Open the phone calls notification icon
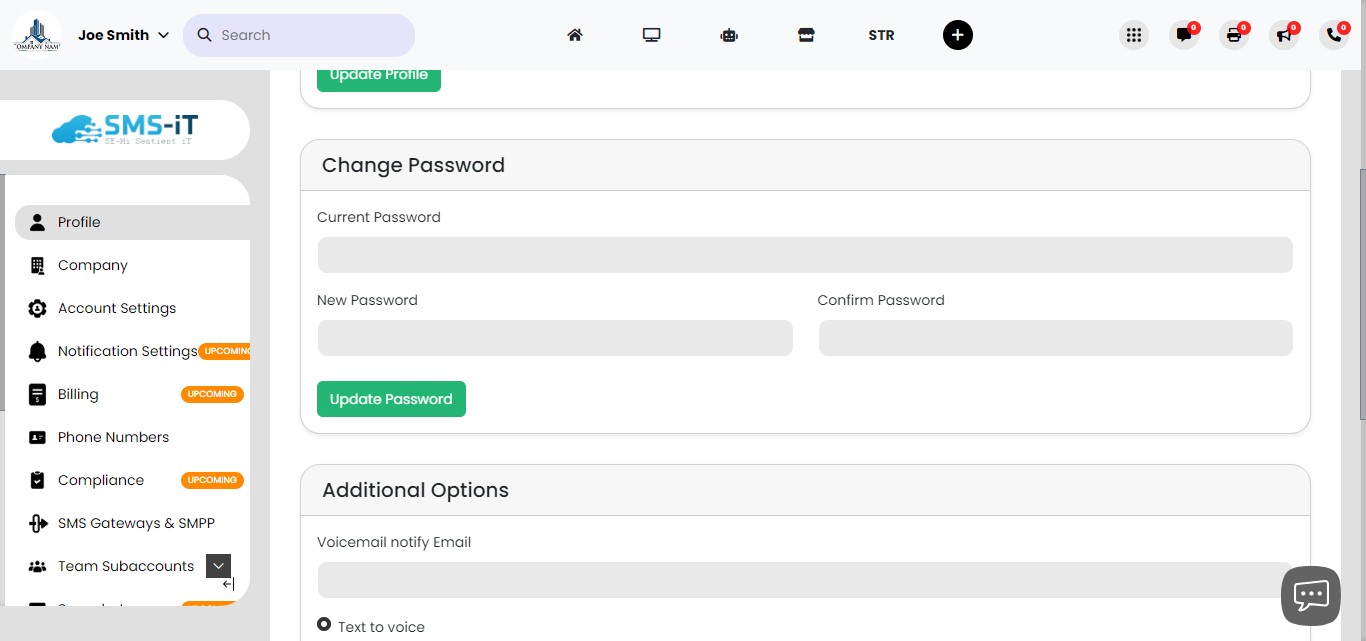Viewport: 1366px width, 641px height. click(x=1334, y=35)
